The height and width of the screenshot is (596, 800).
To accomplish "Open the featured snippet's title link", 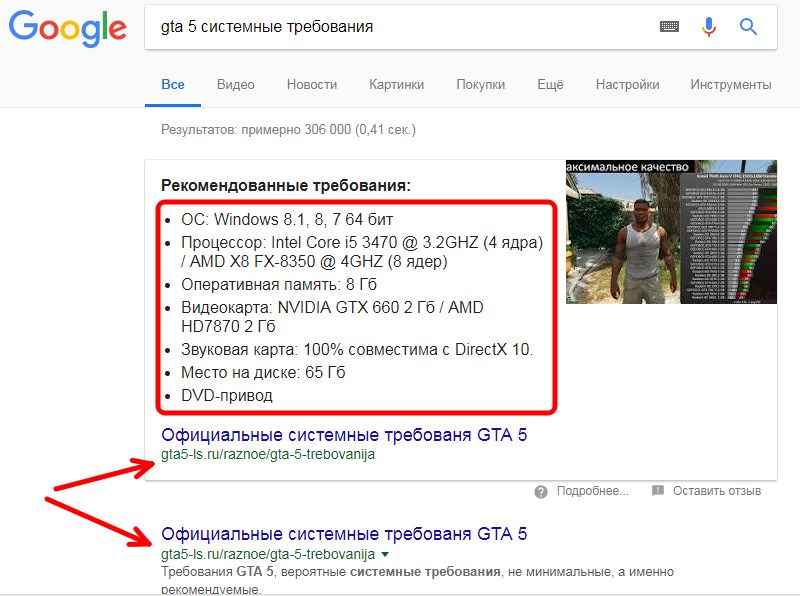I will [x=344, y=435].
